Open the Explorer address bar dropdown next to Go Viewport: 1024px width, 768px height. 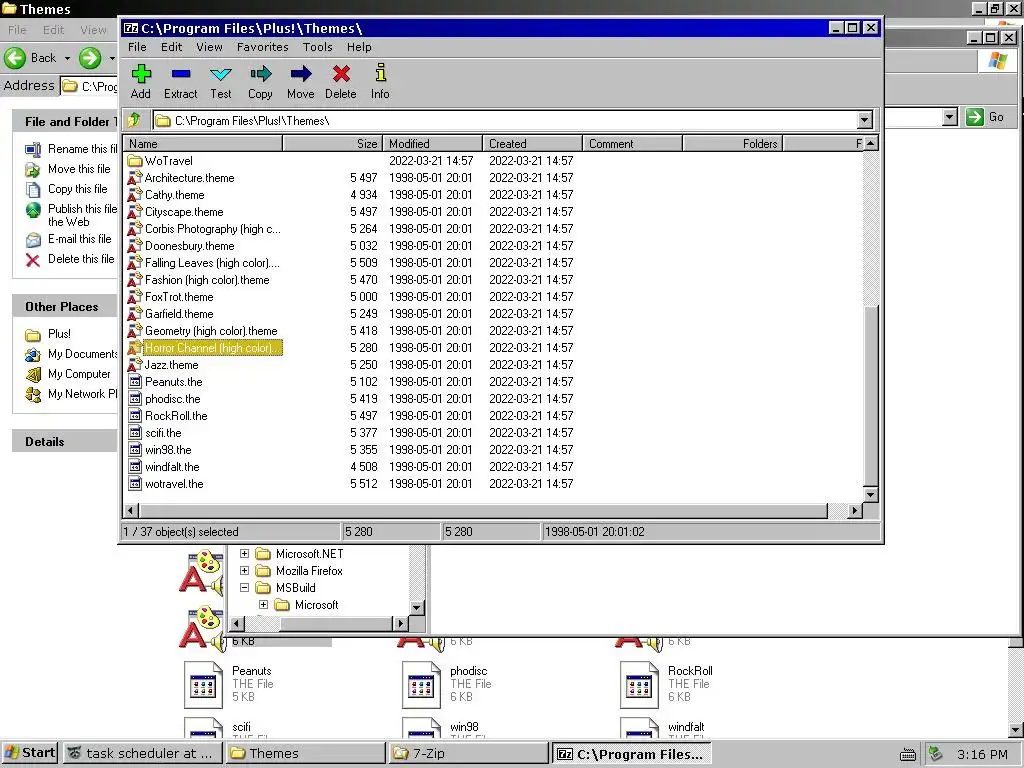pos(950,117)
